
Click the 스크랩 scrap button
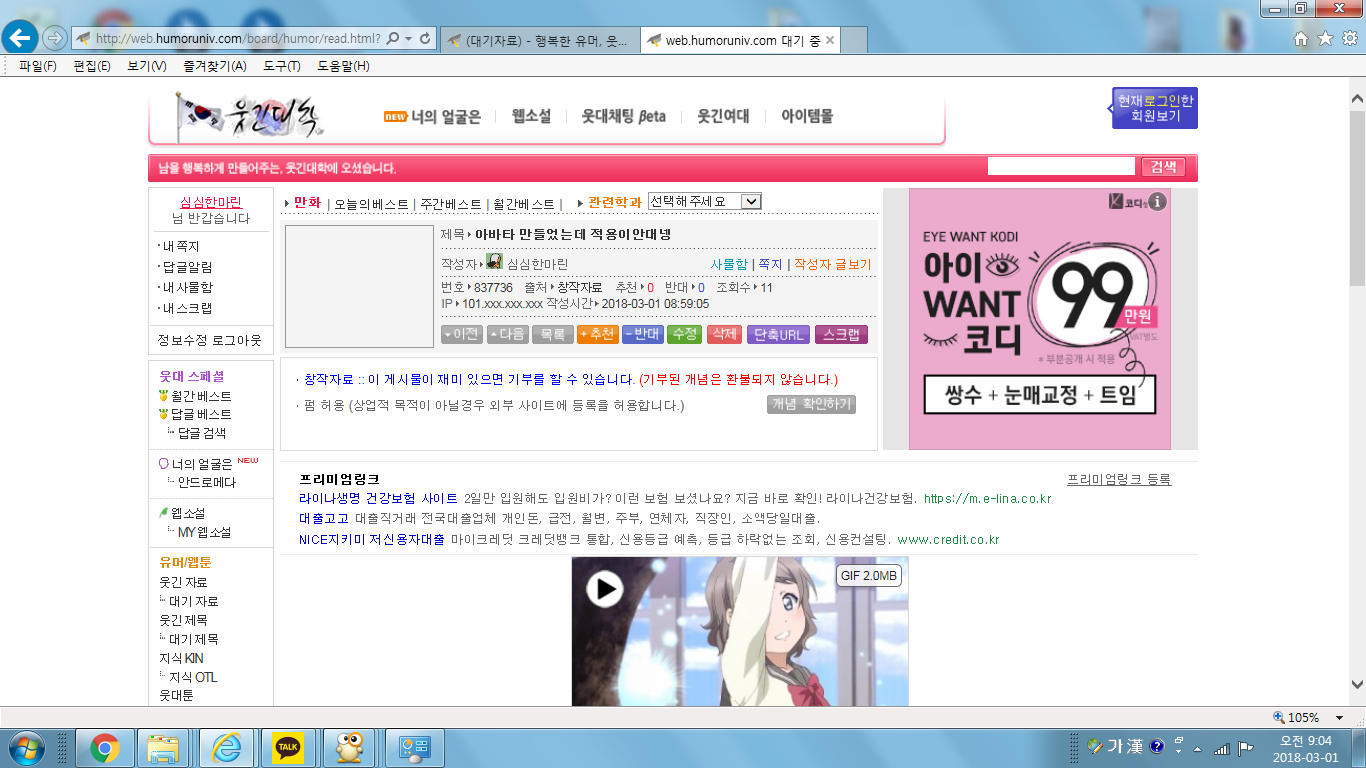pos(841,334)
